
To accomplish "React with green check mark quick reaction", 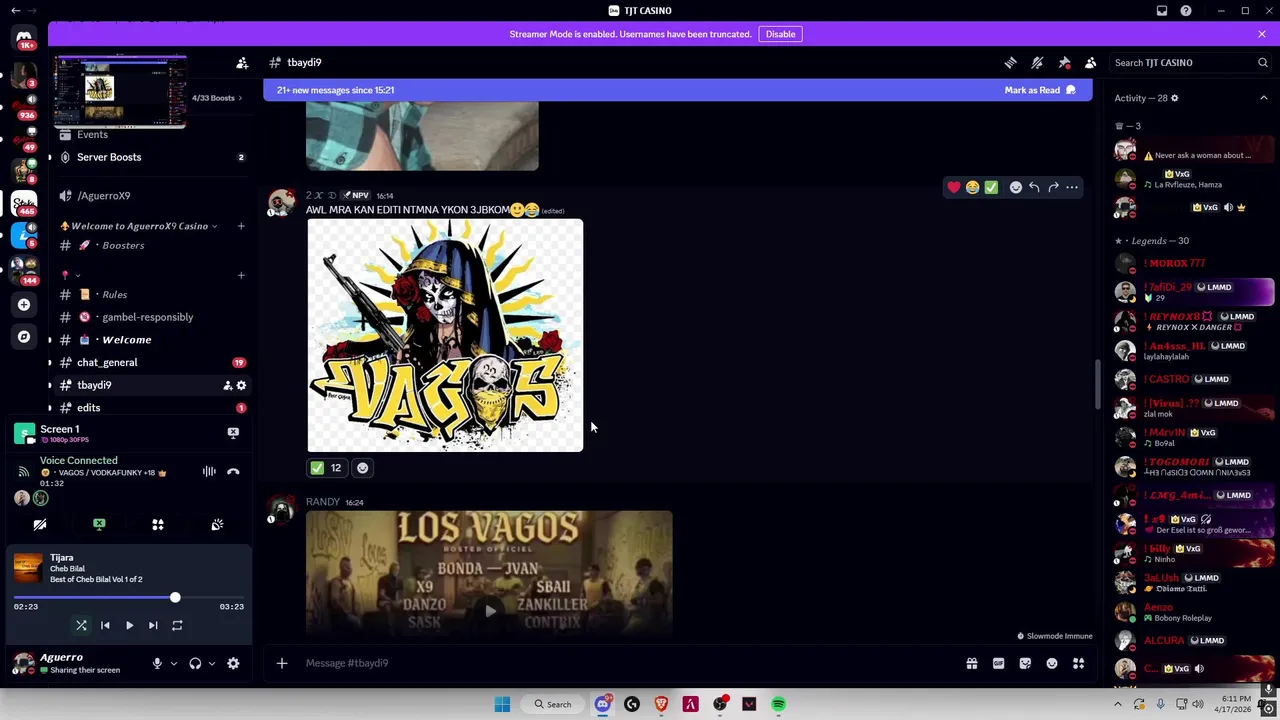I will point(991,187).
